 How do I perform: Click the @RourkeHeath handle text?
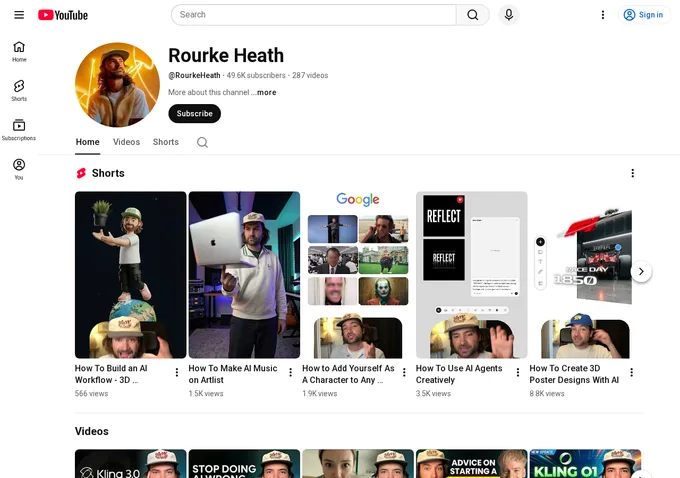[x=194, y=75]
